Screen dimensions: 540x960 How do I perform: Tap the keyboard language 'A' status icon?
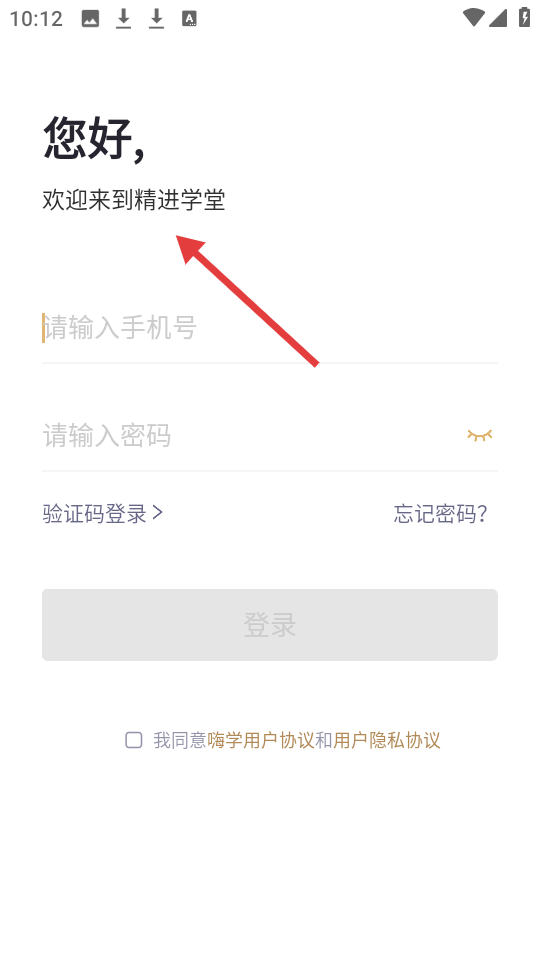pyautogui.click(x=189, y=19)
